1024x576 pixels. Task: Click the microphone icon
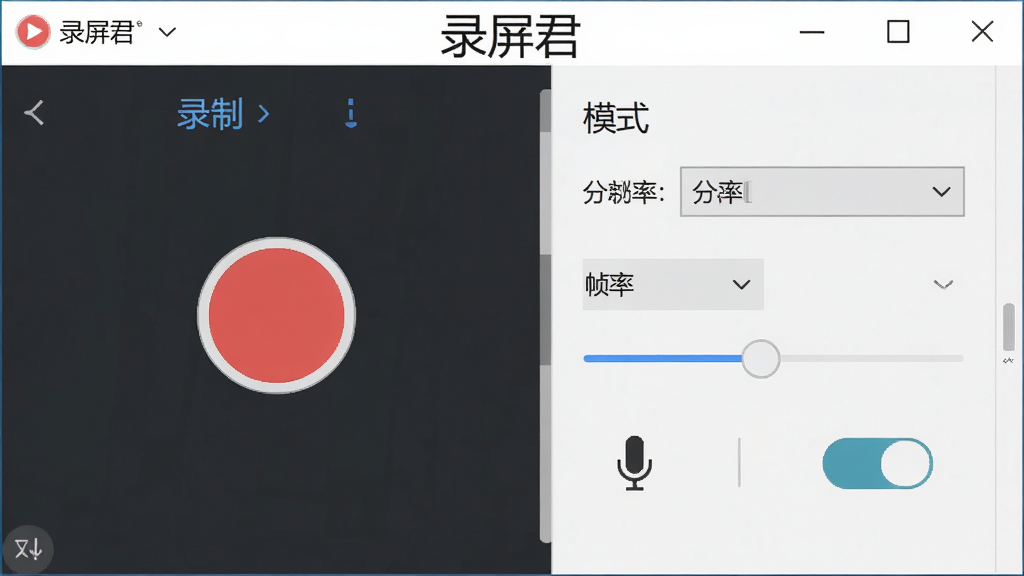(634, 463)
